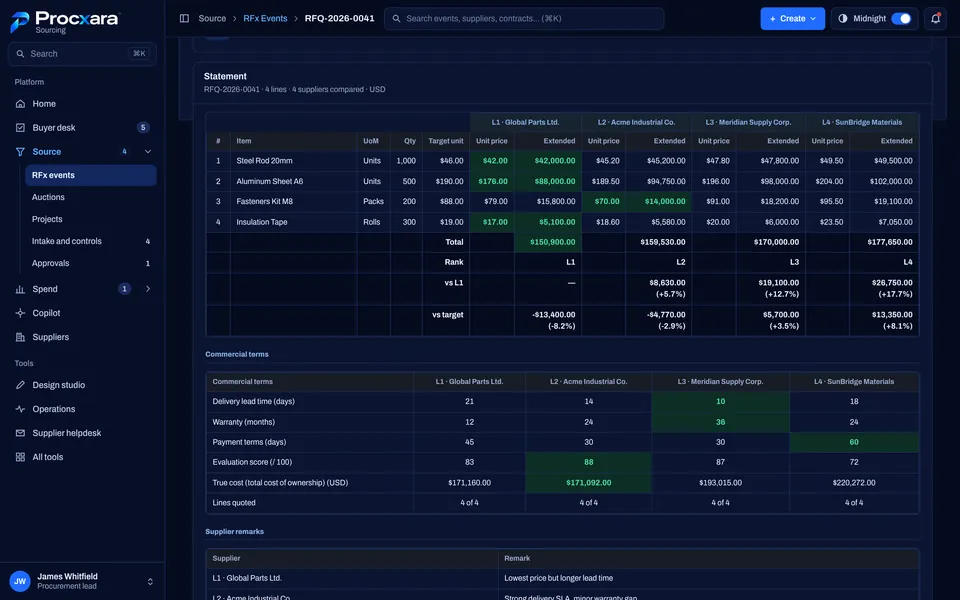Toggle the Midnight theme switch
Screen dimensions: 960x600
coord(901,18)
